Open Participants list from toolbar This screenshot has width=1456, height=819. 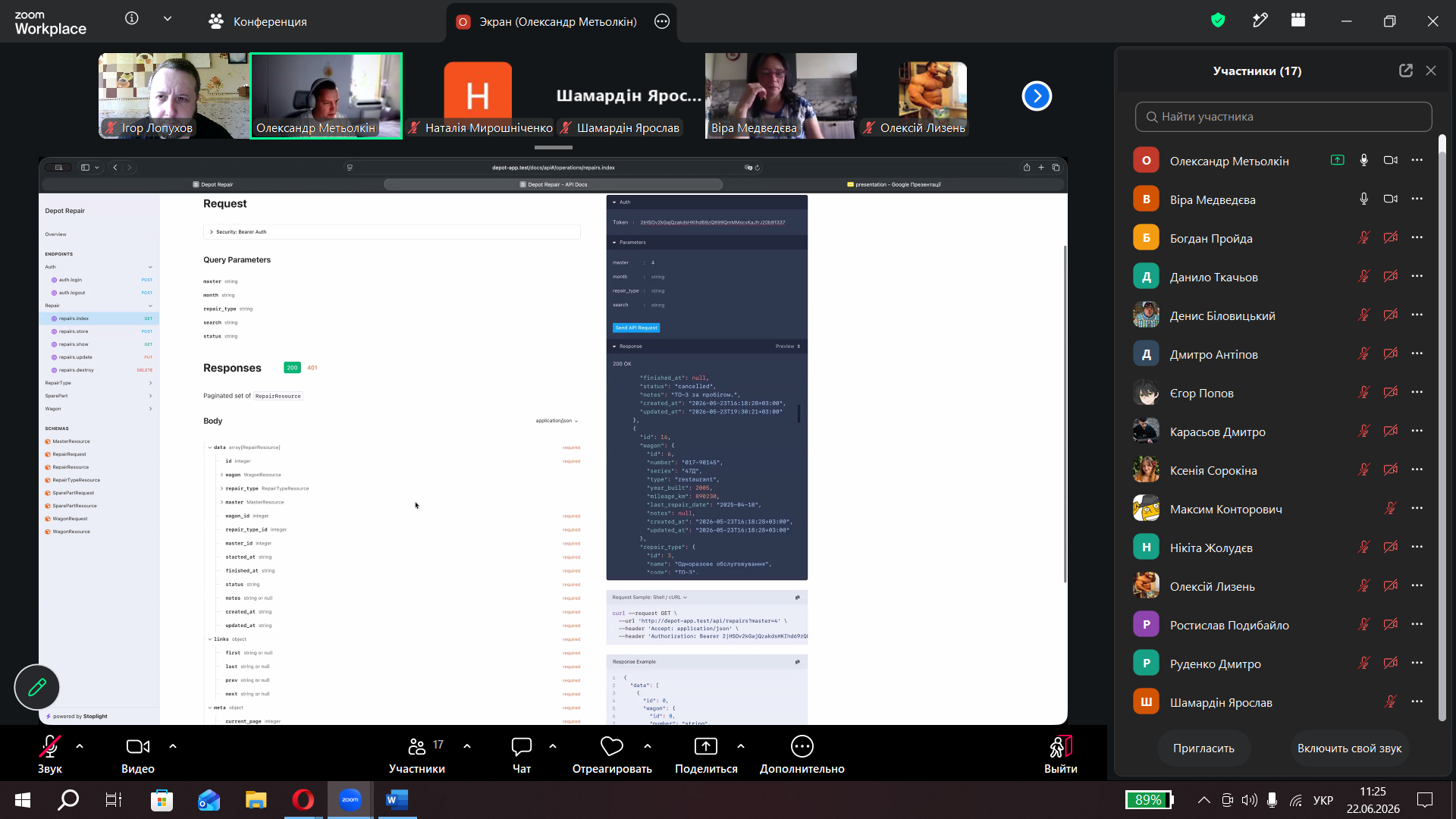tap(417, 755)
